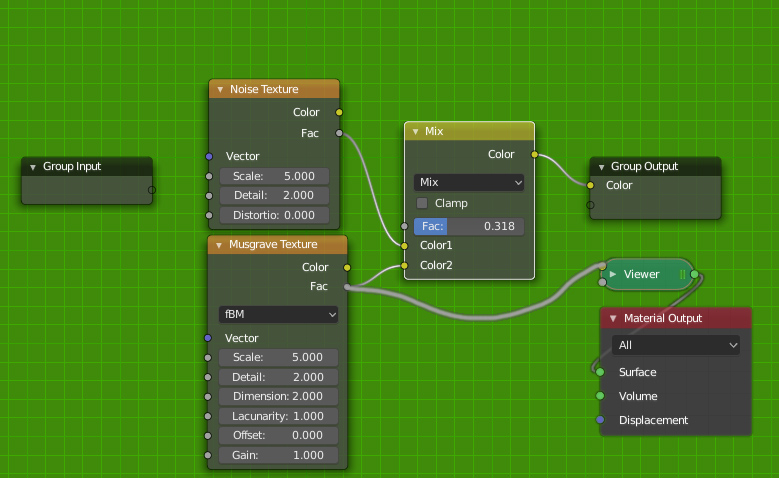Select the Material Output node by its title

[663, 319]
